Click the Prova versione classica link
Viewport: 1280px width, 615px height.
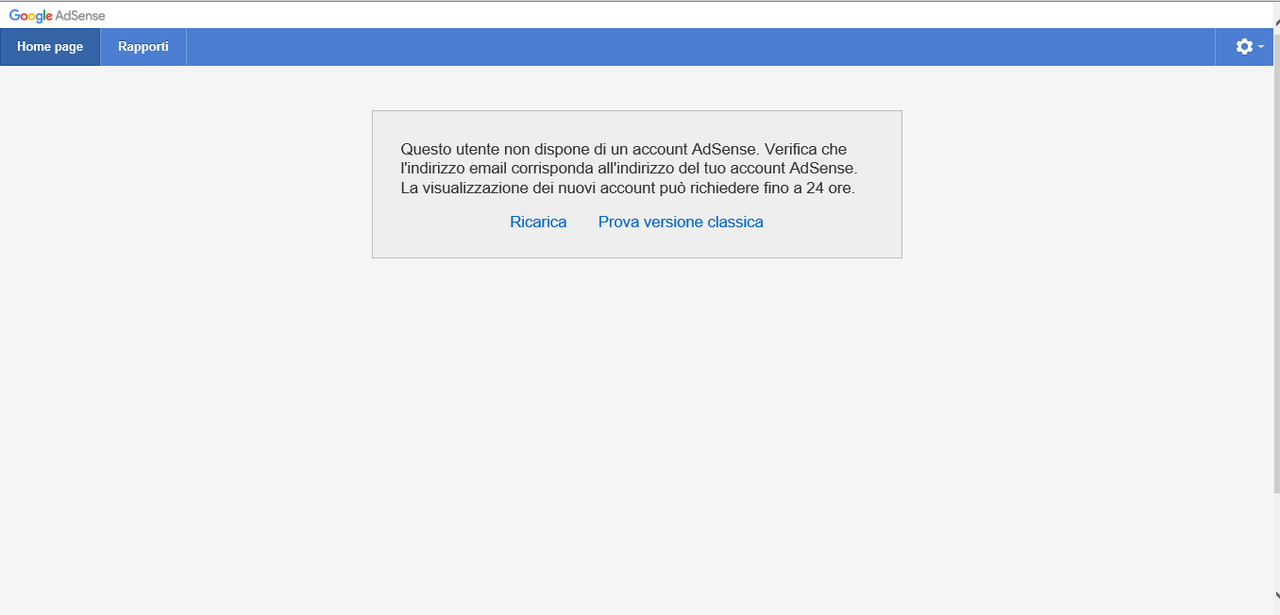[680, 222]
